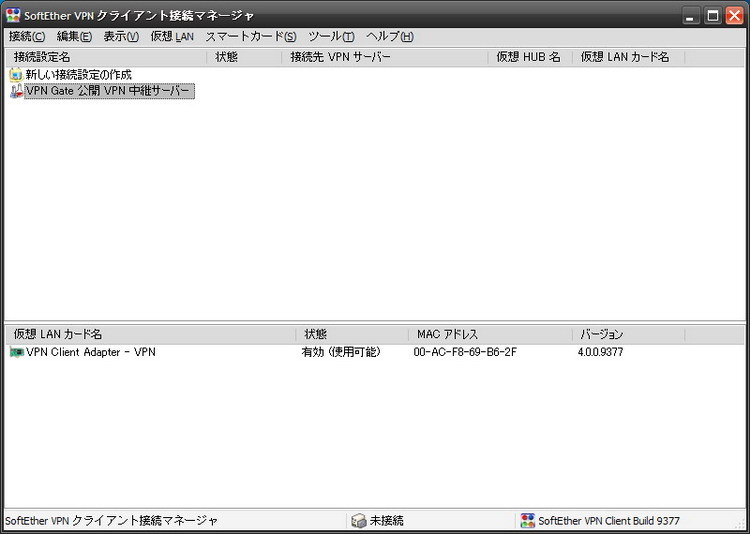Viewport: 750px width, 534px height.
Task: Click status bar text SoftEther VPN クライアント接続マネージャ
Action: [111, 521]
